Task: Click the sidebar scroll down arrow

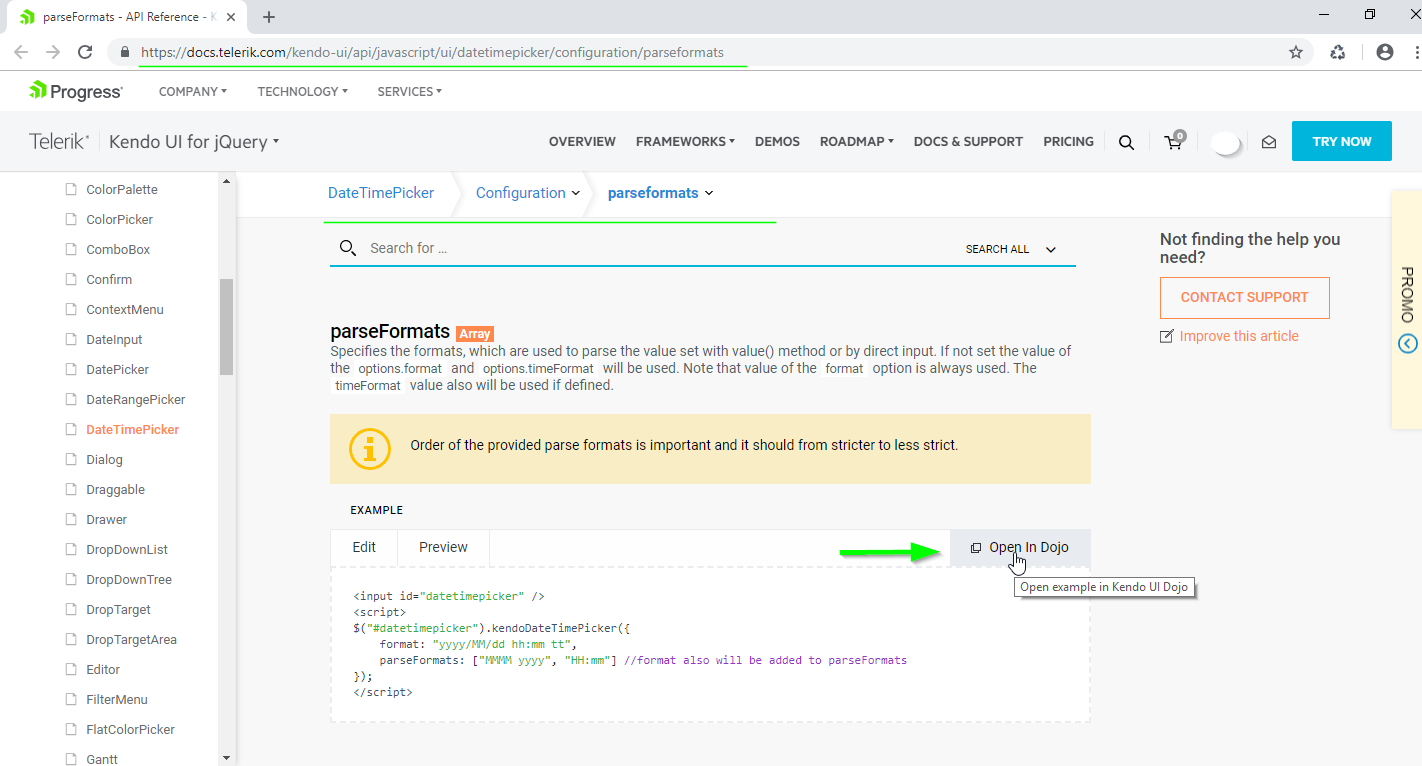Action: tap(227, 758)
